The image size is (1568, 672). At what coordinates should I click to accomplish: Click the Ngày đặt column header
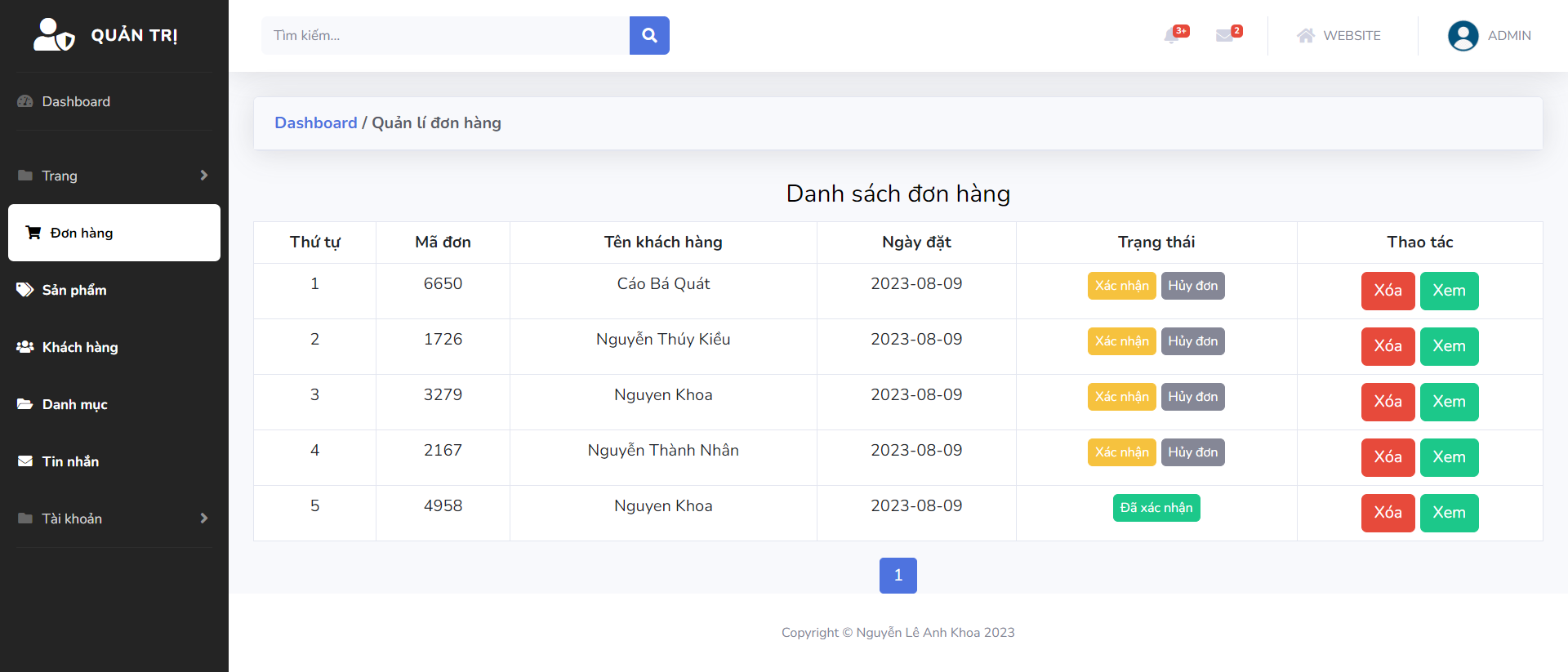pos(916,242)
